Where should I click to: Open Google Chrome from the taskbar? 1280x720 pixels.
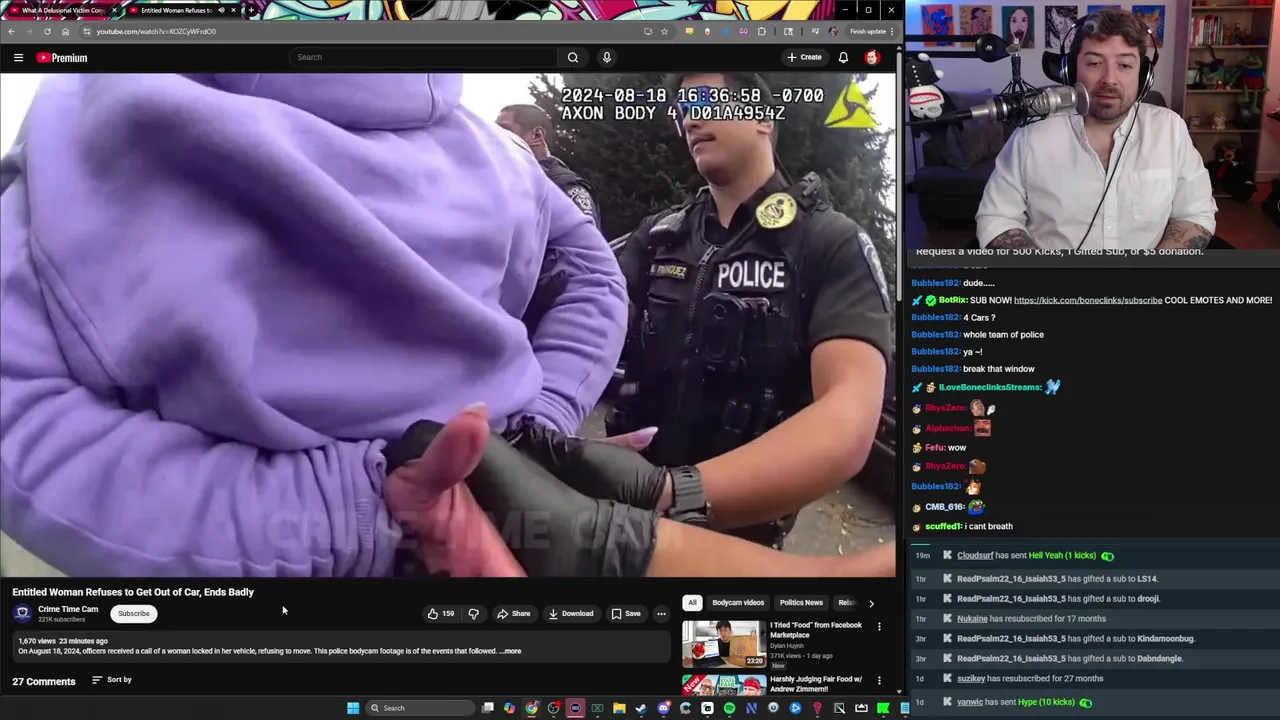coord(531,708)
